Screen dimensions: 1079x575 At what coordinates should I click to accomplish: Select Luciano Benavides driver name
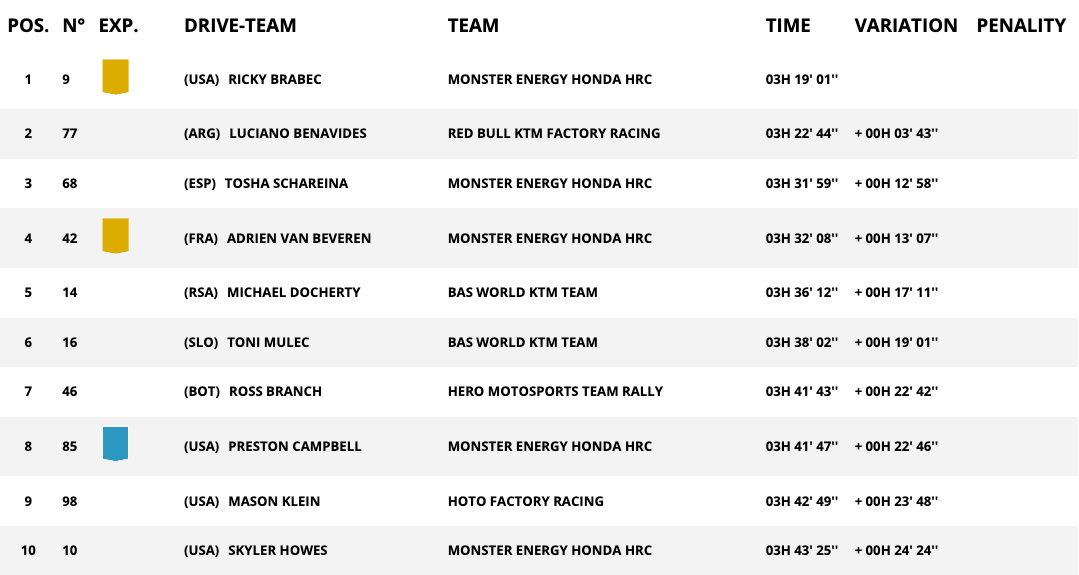(298, 133)
